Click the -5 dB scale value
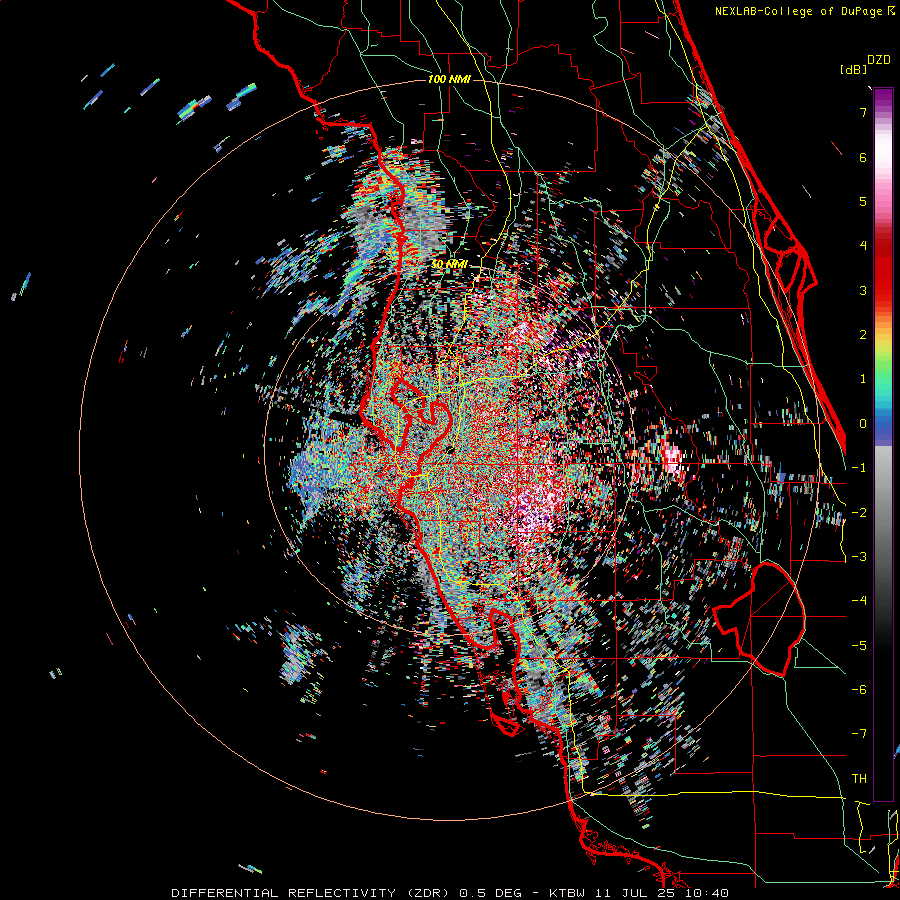Viewport: 900px width, 900px height. 859,646
